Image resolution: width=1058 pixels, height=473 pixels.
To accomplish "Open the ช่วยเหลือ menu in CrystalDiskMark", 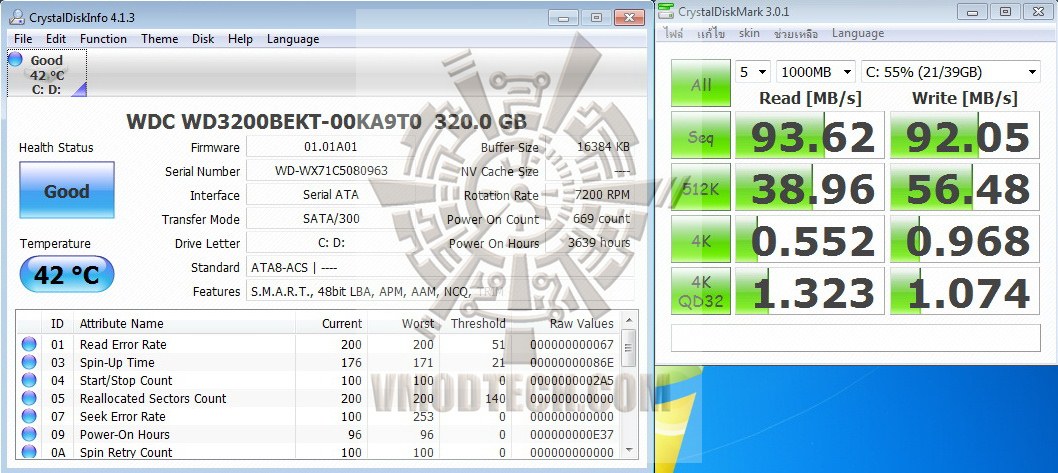I will pyautogui.click(x=796, y=32).
